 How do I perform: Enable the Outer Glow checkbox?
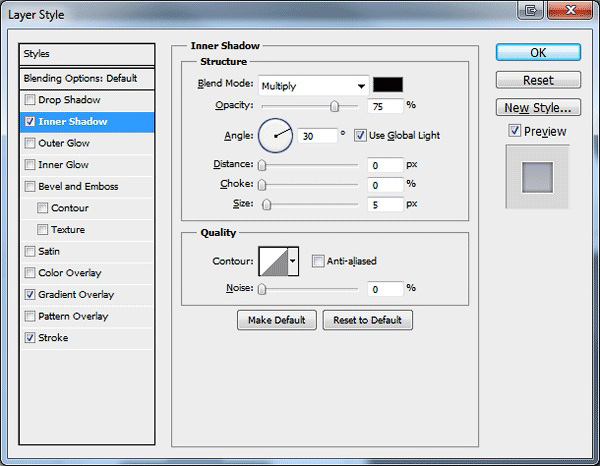coord(29,143)
